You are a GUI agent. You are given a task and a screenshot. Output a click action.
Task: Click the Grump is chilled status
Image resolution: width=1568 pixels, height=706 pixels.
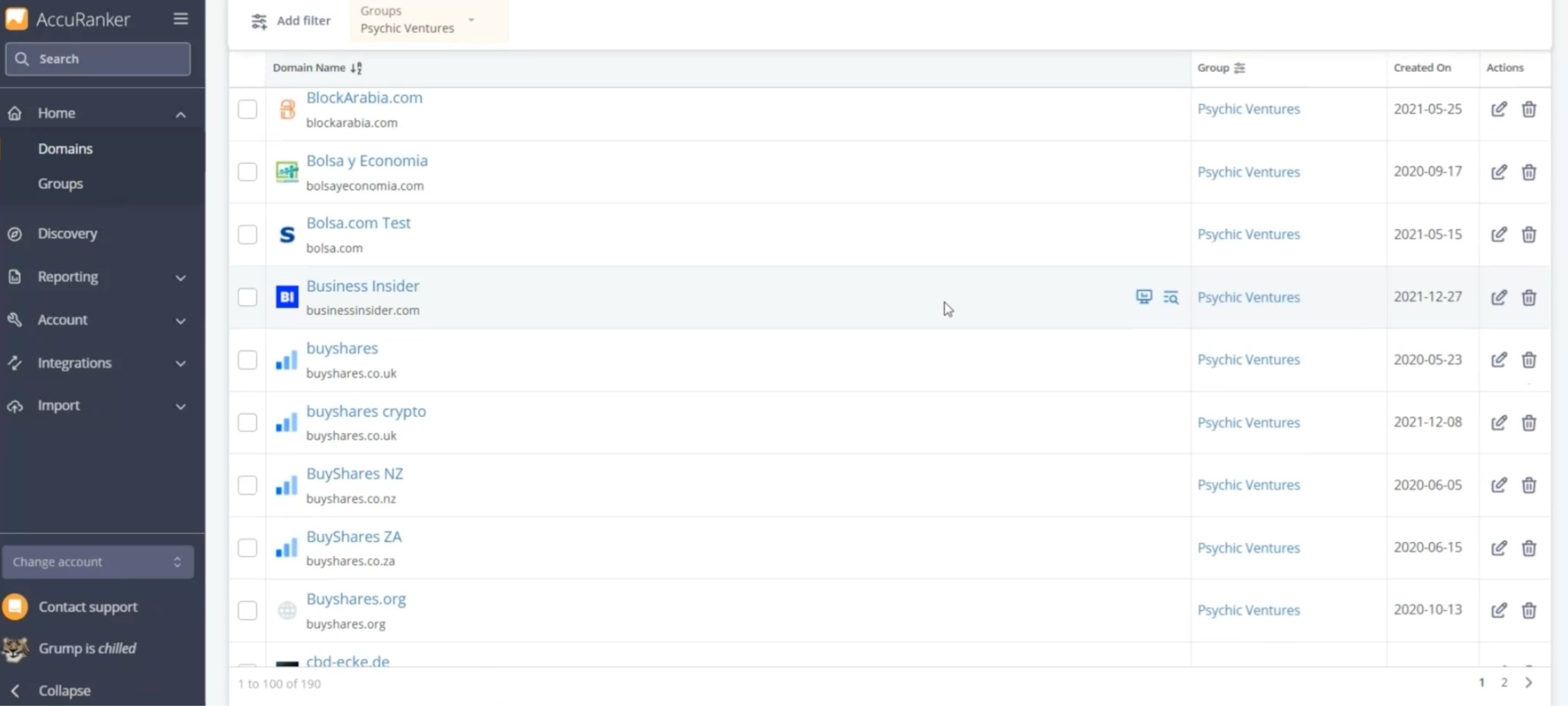[x=87, y=649]
